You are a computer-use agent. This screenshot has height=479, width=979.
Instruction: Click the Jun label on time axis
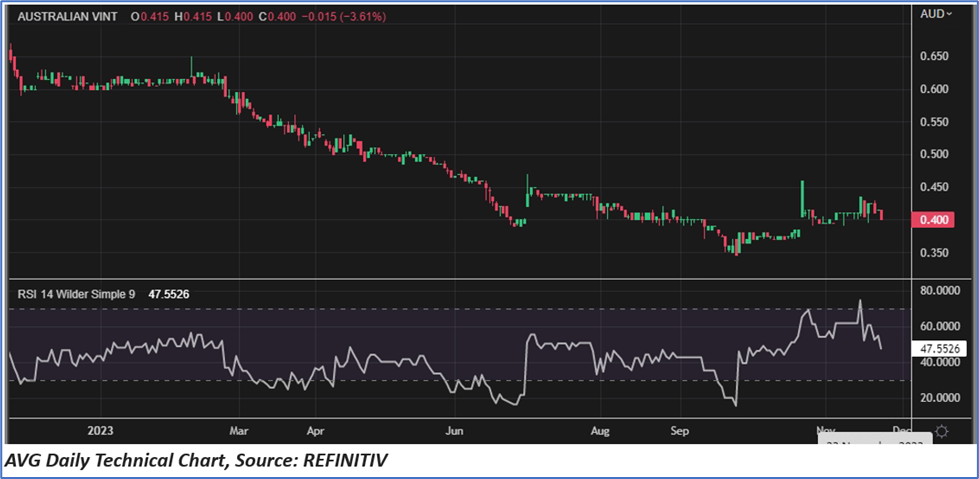455,431
